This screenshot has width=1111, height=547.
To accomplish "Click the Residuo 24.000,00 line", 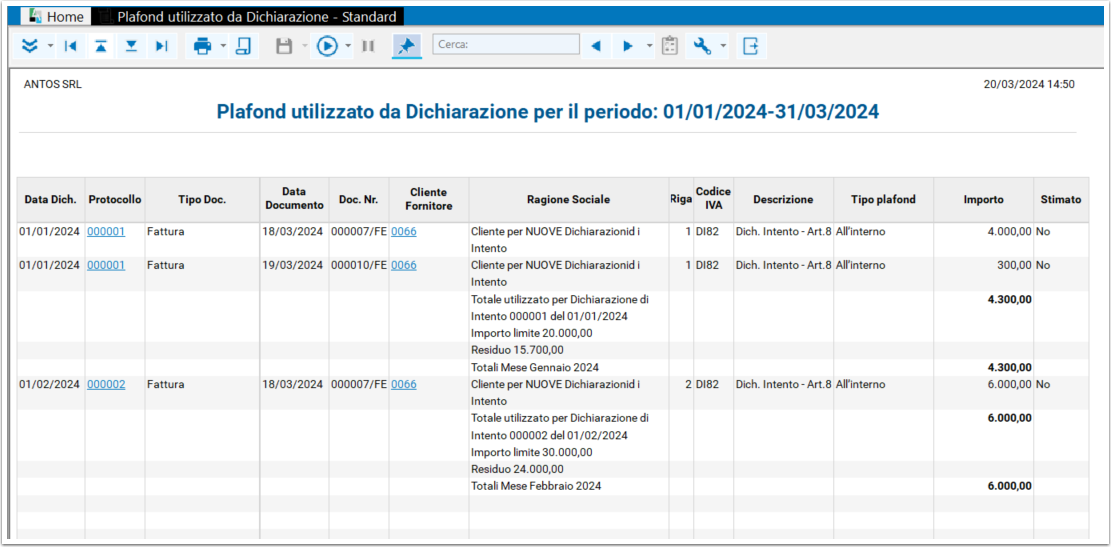I will 517,469.
